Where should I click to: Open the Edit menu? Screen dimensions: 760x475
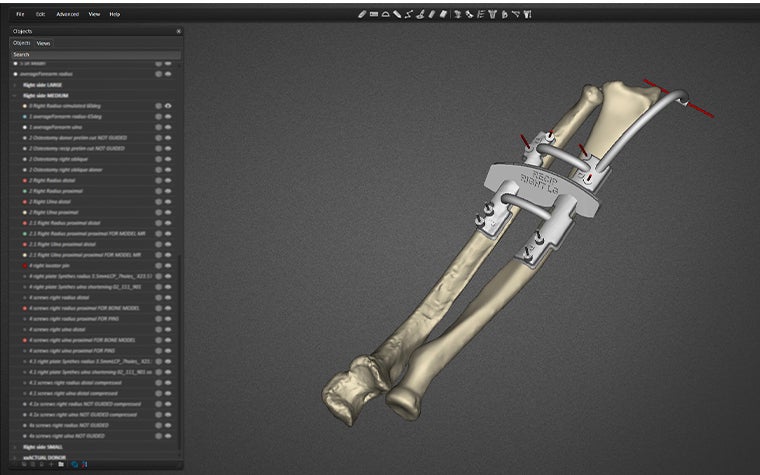[x=40, y=14]
